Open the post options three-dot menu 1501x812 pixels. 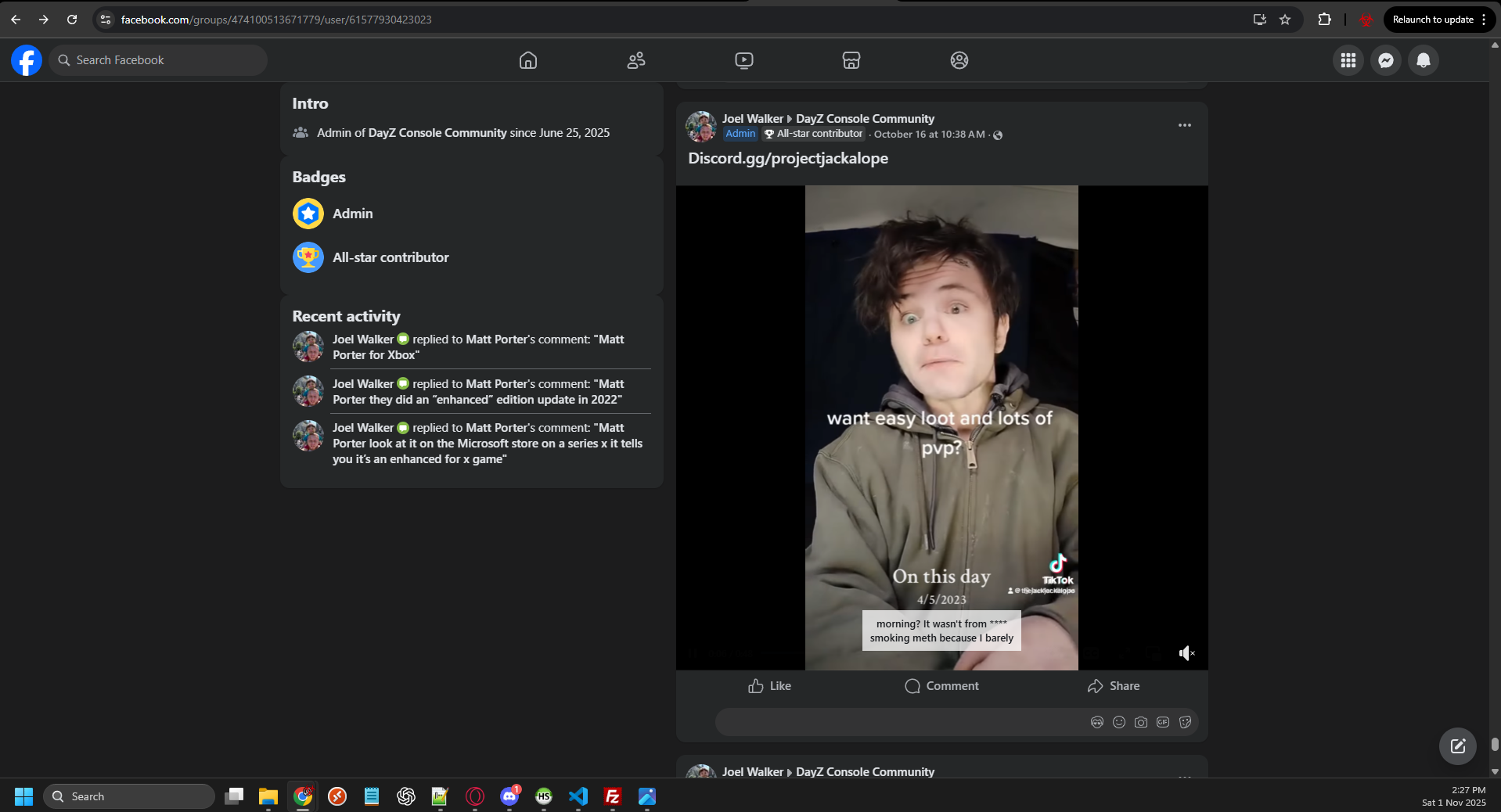pyautogui.click(x=1185, y=125)
